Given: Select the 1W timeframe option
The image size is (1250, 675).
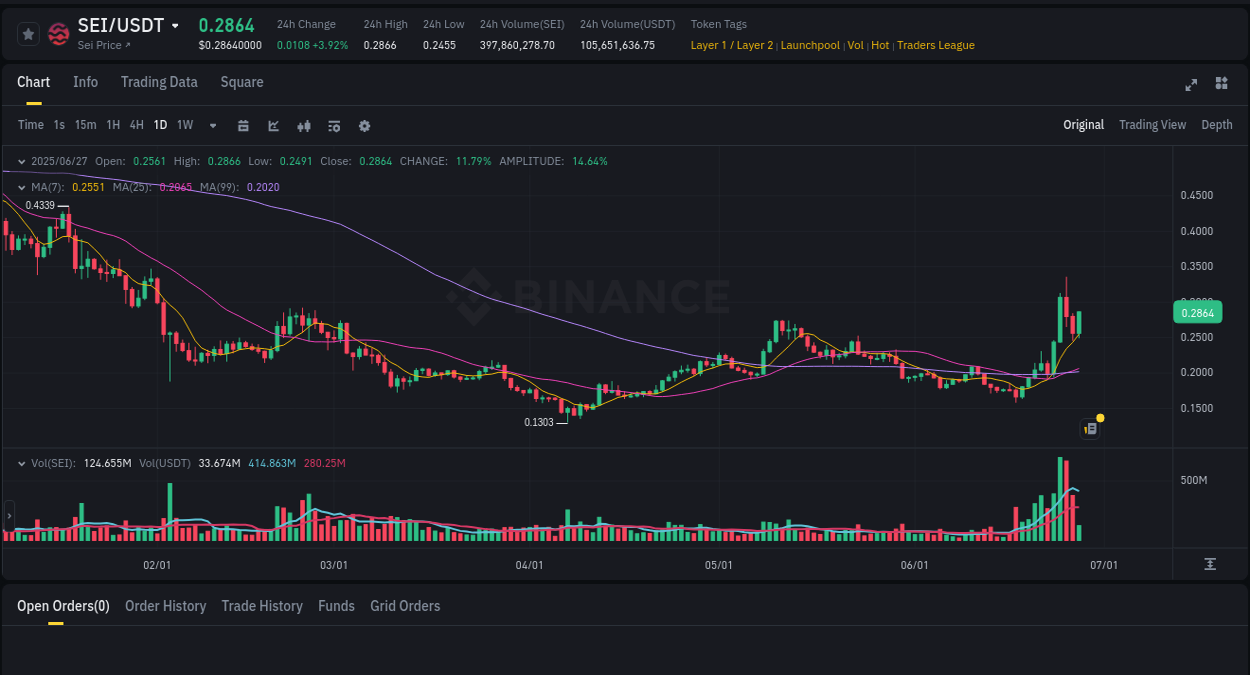Looking at the screenshot, I should click(x=184, y=125).
